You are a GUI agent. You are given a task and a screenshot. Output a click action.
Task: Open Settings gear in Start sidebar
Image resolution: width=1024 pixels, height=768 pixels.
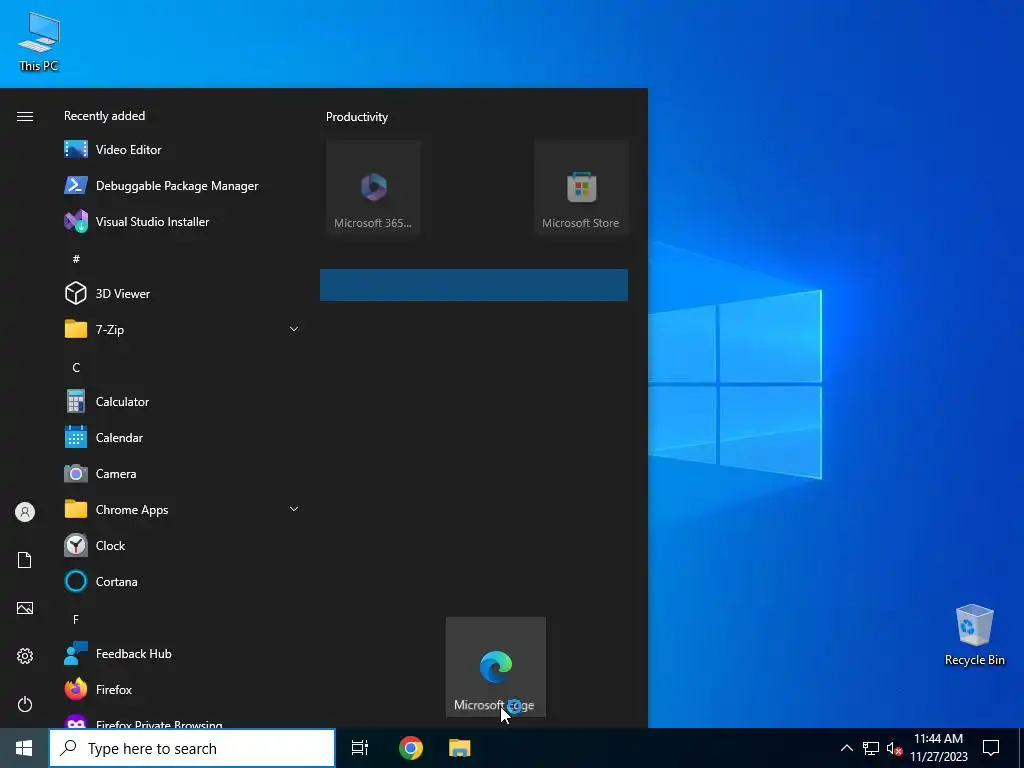point(25,656)
